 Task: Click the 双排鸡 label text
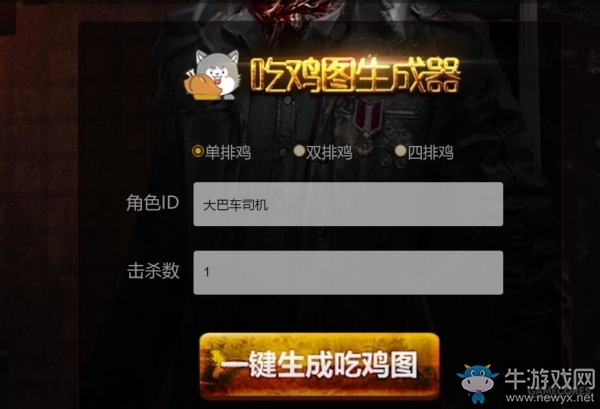point(329,153)
